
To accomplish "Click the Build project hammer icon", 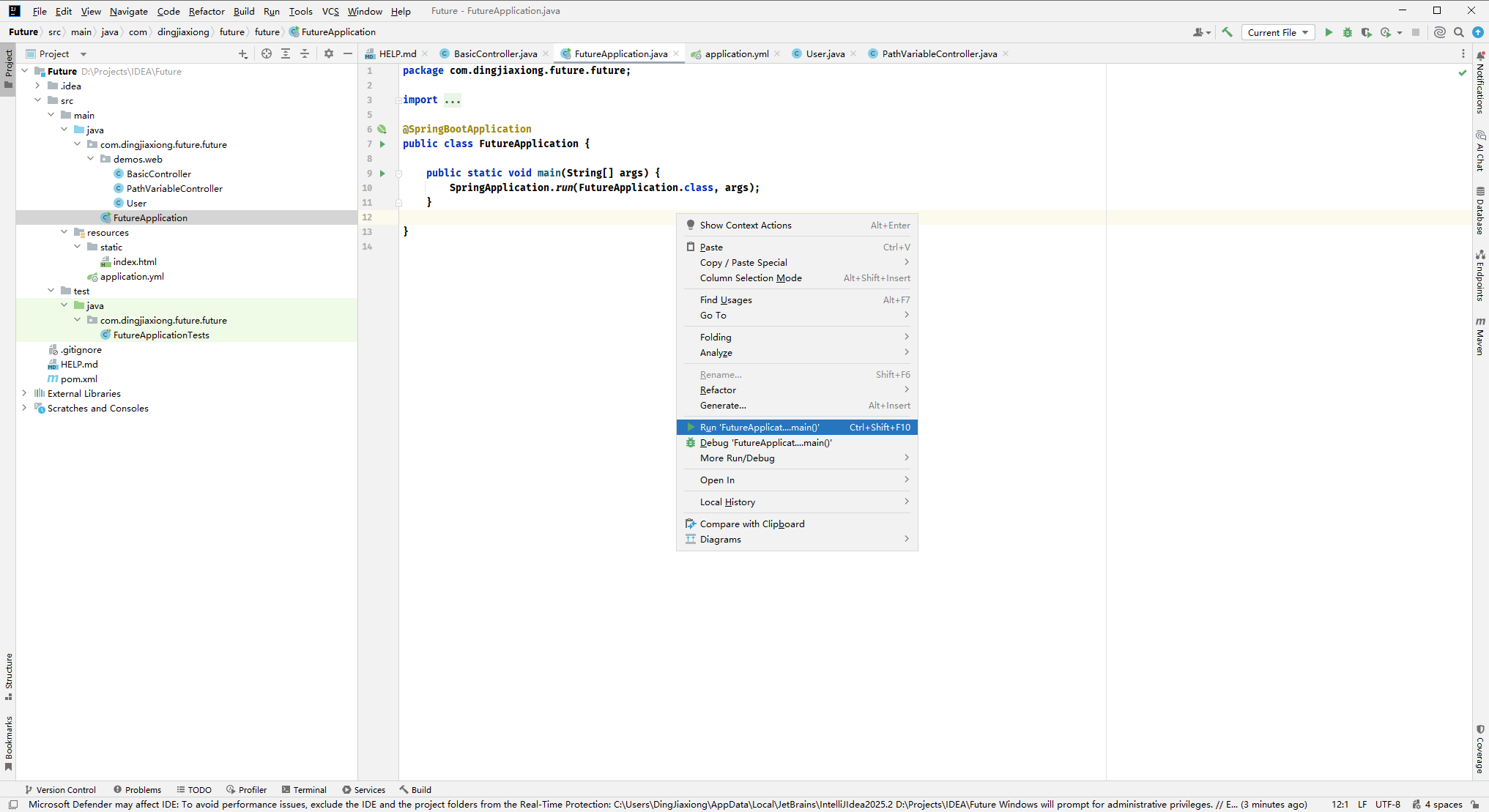I will (x=1228, y=32).
